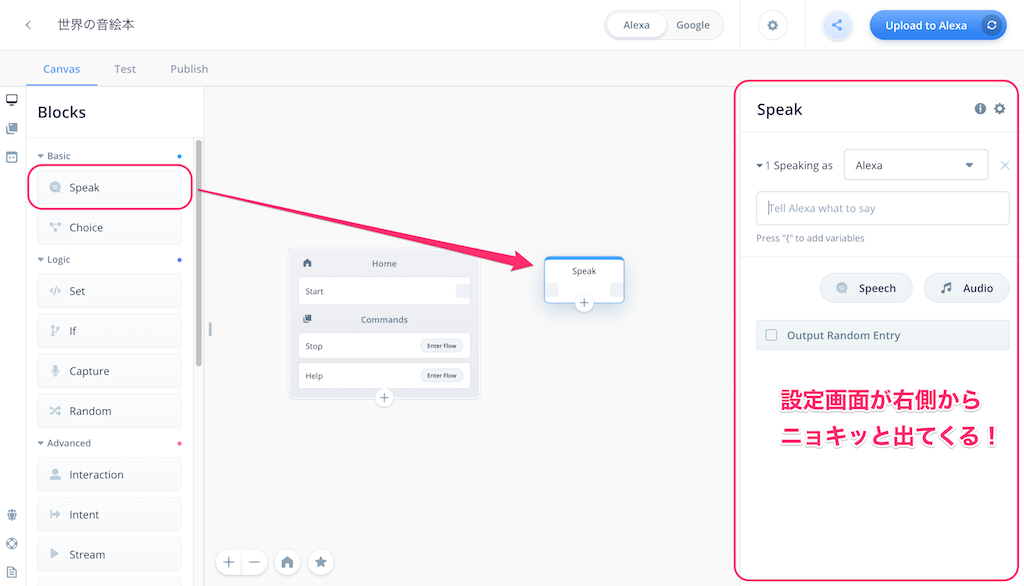
Task: Check the Output Random Entry checkbox
Action: (771, 335)
